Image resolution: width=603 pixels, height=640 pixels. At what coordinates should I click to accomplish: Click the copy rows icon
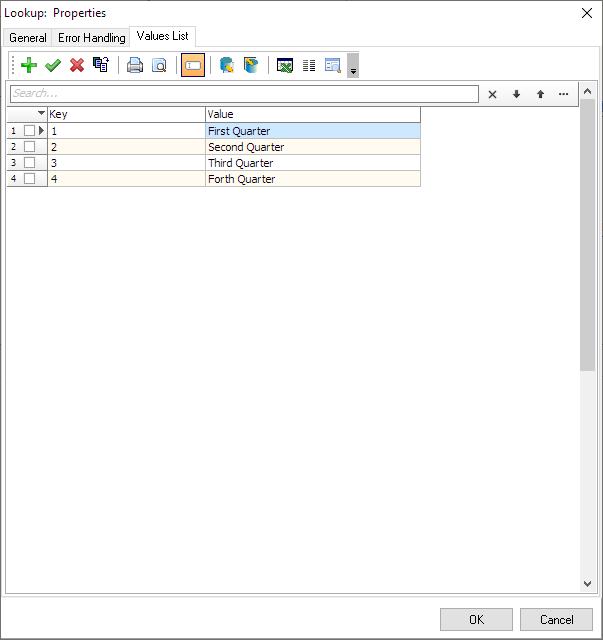tap(101, 65)
